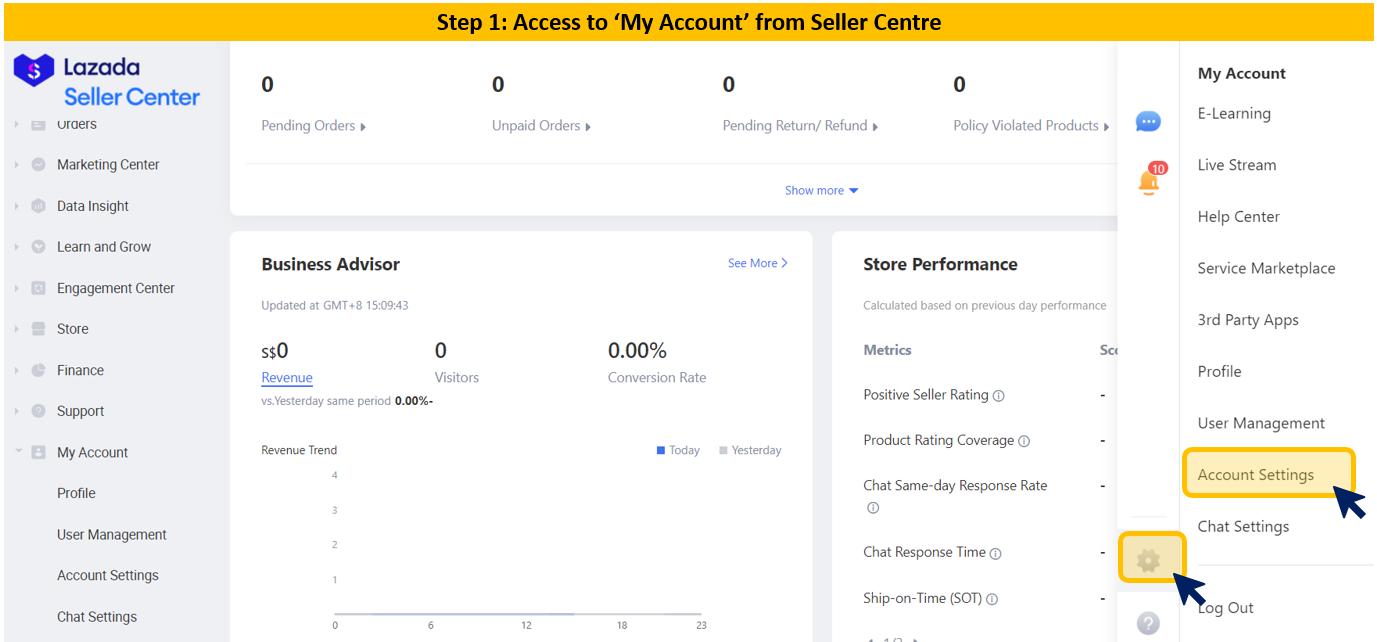Screen dimensions: 1377x642
Task: Expand dashboard with Show more
Action: point(821,190)
